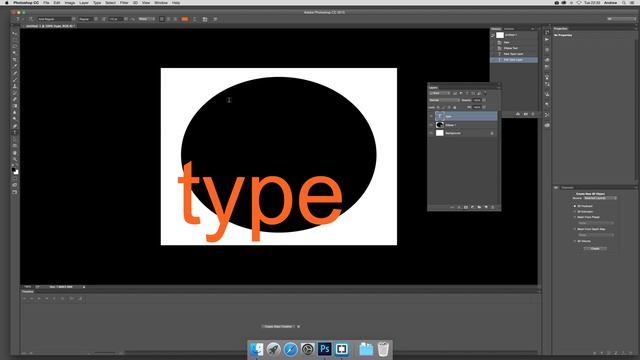Open the Window menu

(161, 2)
